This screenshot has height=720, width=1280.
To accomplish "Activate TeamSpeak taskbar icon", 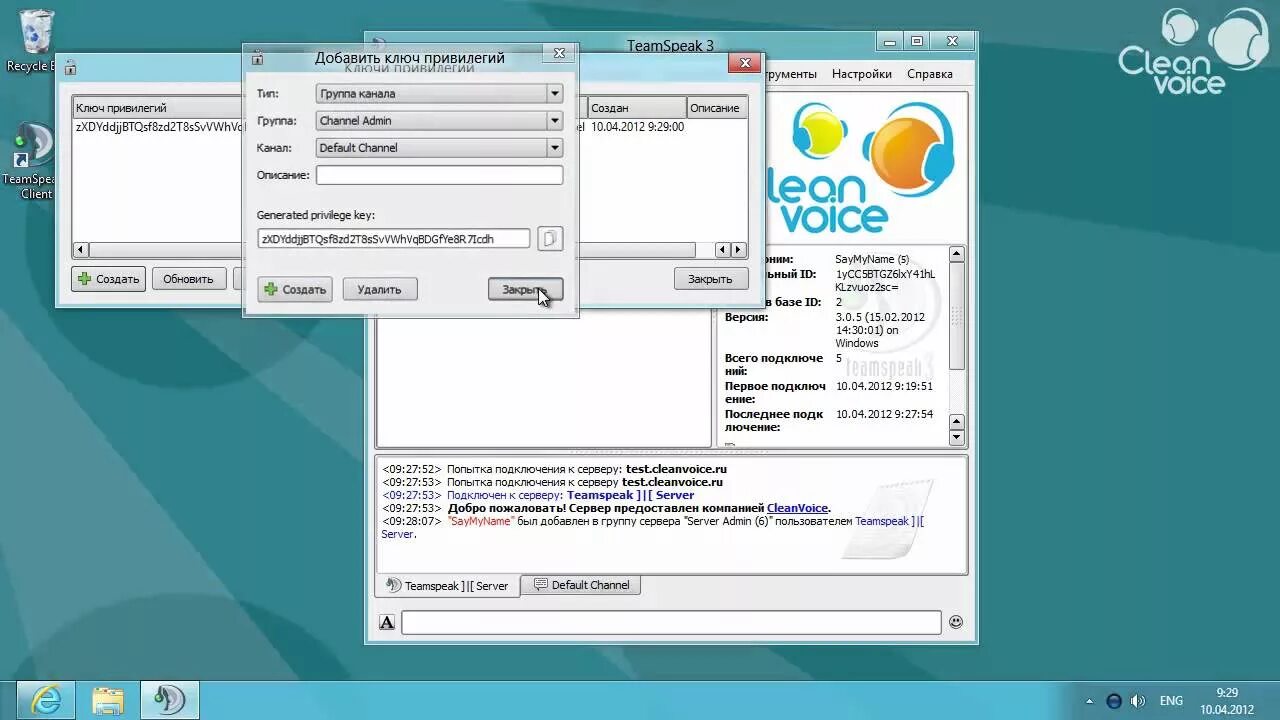I will tap(169, 700).
